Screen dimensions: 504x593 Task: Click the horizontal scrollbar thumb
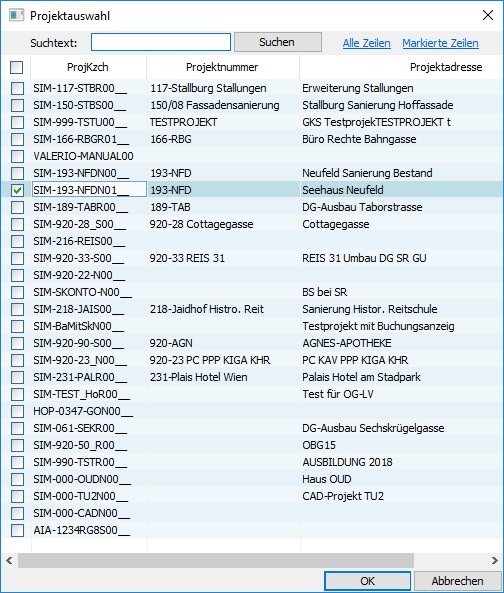[x=216, y=560]
